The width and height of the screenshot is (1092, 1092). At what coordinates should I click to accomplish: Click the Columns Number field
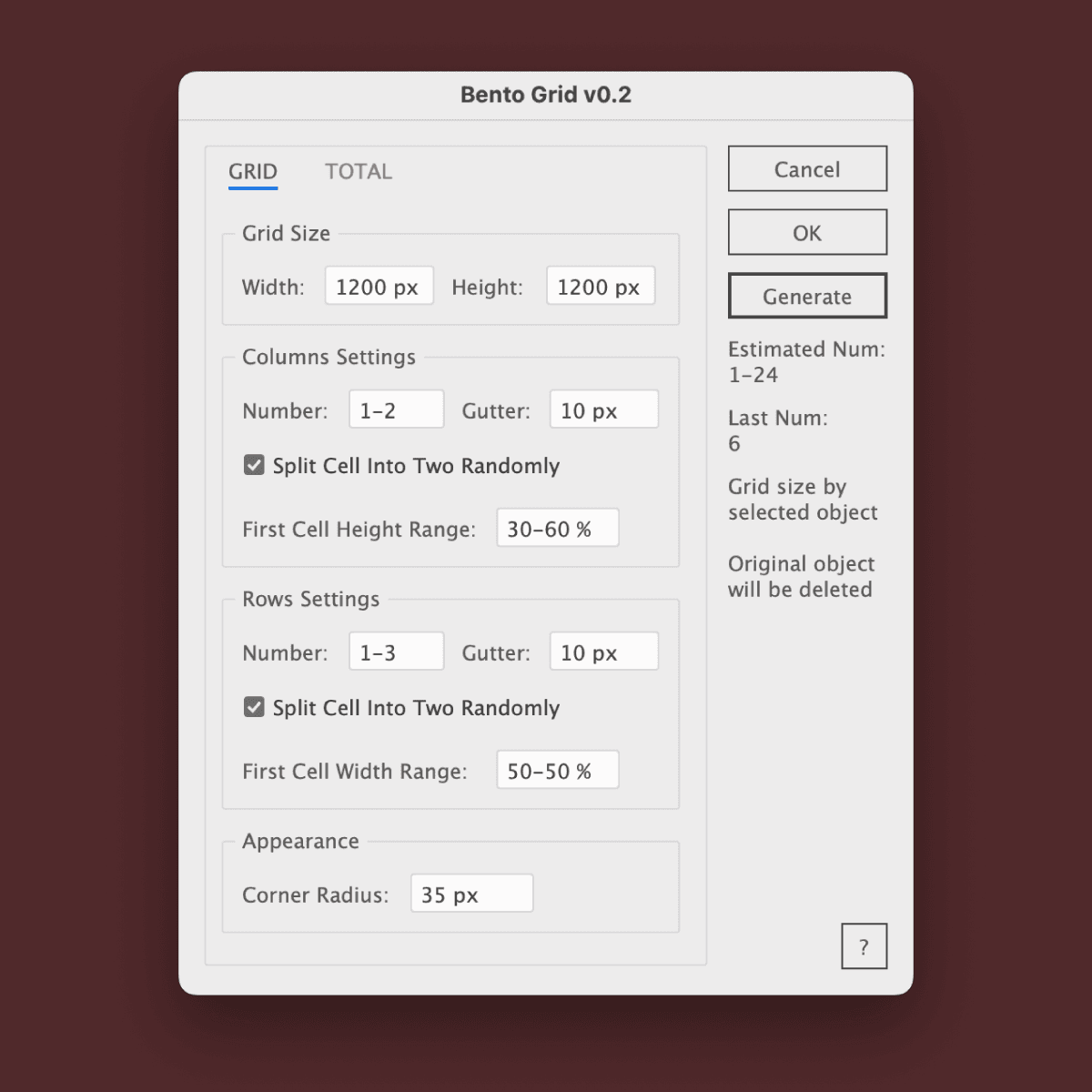tap(396, 410)
